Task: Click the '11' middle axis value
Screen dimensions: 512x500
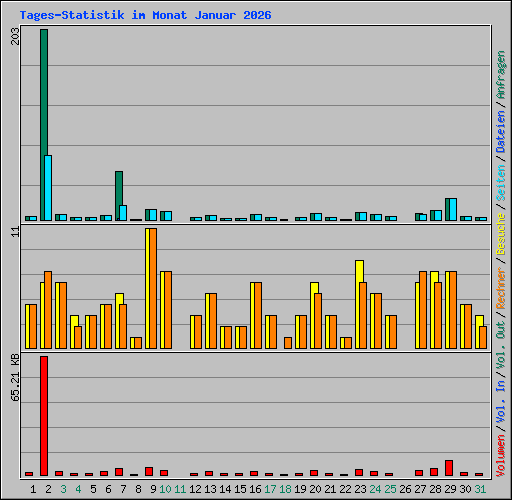Action: [x=15, y=231]
